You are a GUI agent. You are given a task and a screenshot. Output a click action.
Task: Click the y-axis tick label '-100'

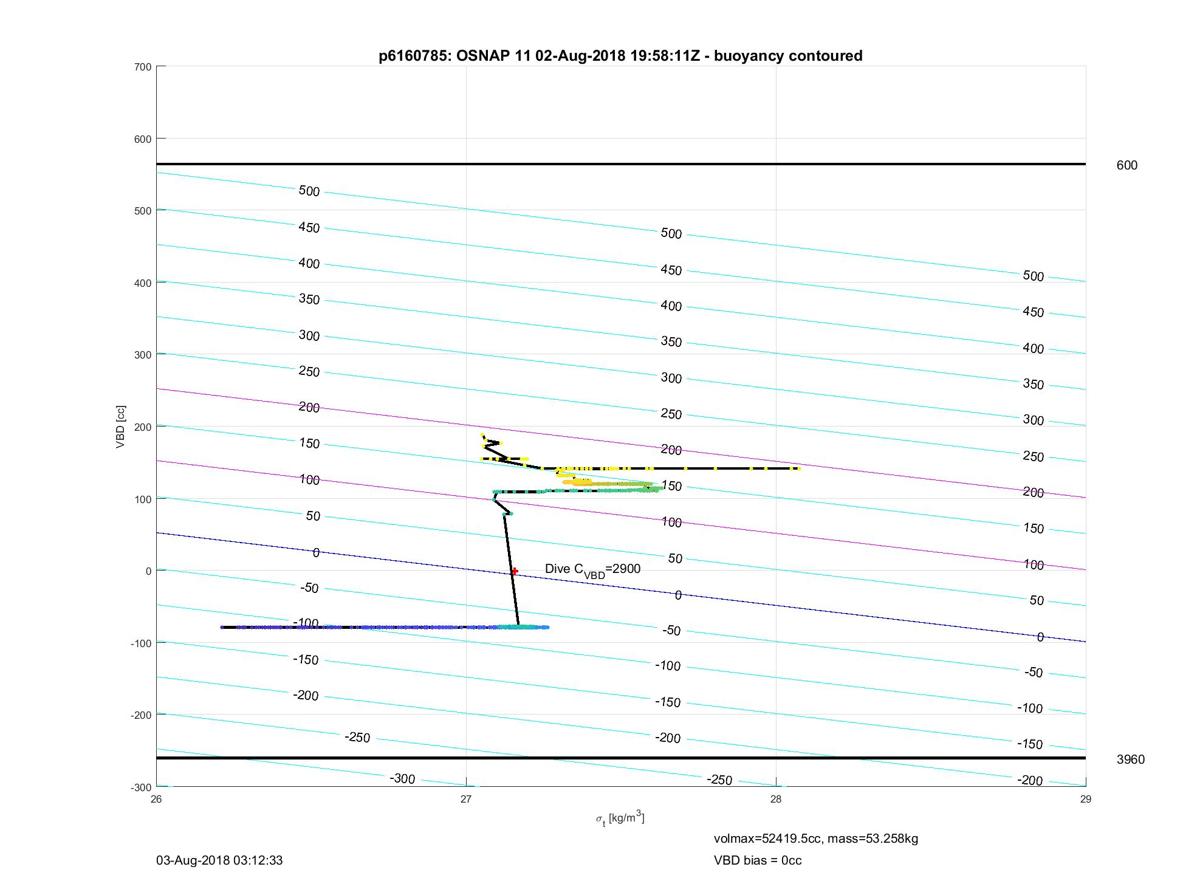pos(140,643)
